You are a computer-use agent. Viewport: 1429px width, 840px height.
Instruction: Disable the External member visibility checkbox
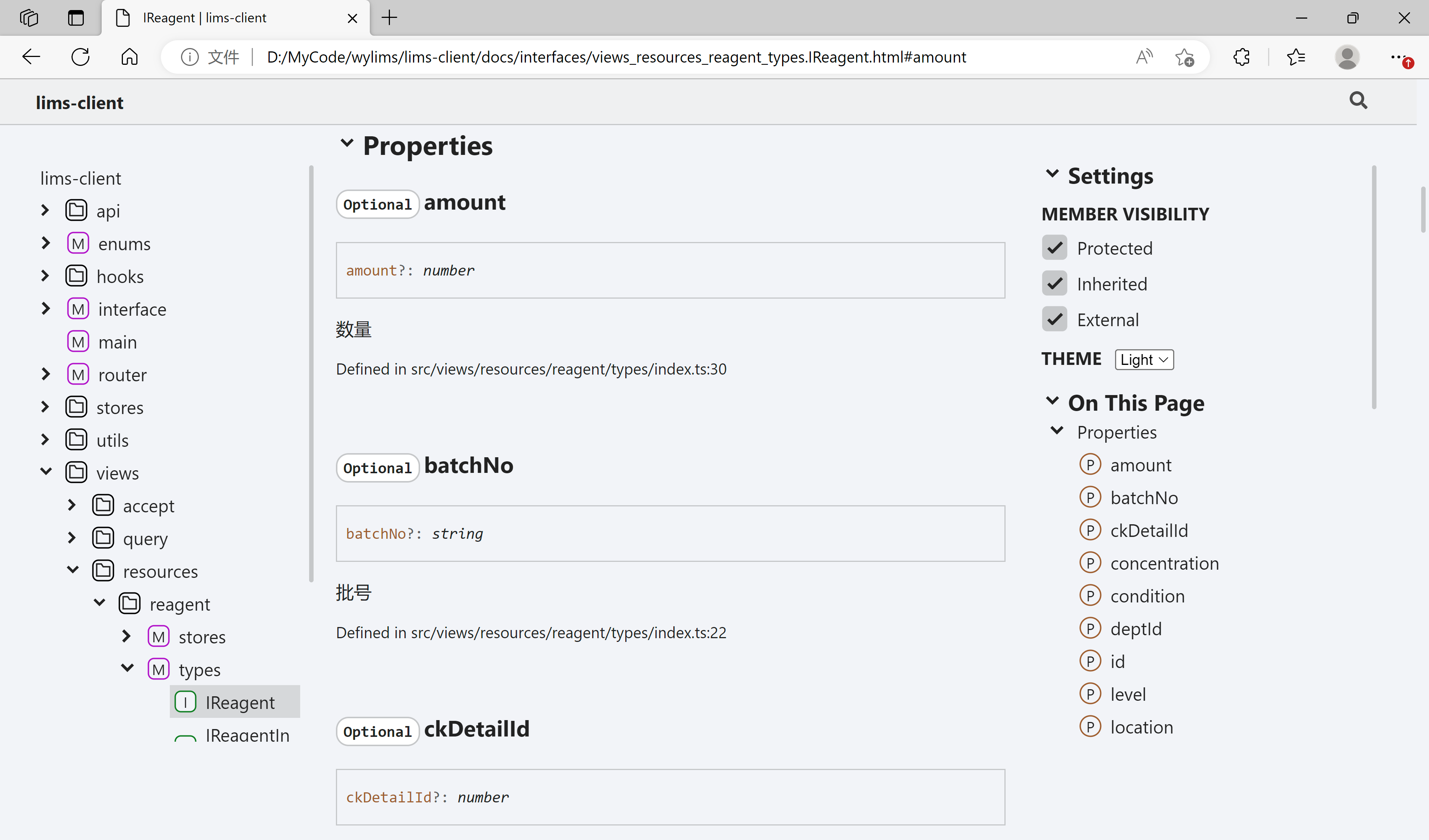click(1054, 319)
